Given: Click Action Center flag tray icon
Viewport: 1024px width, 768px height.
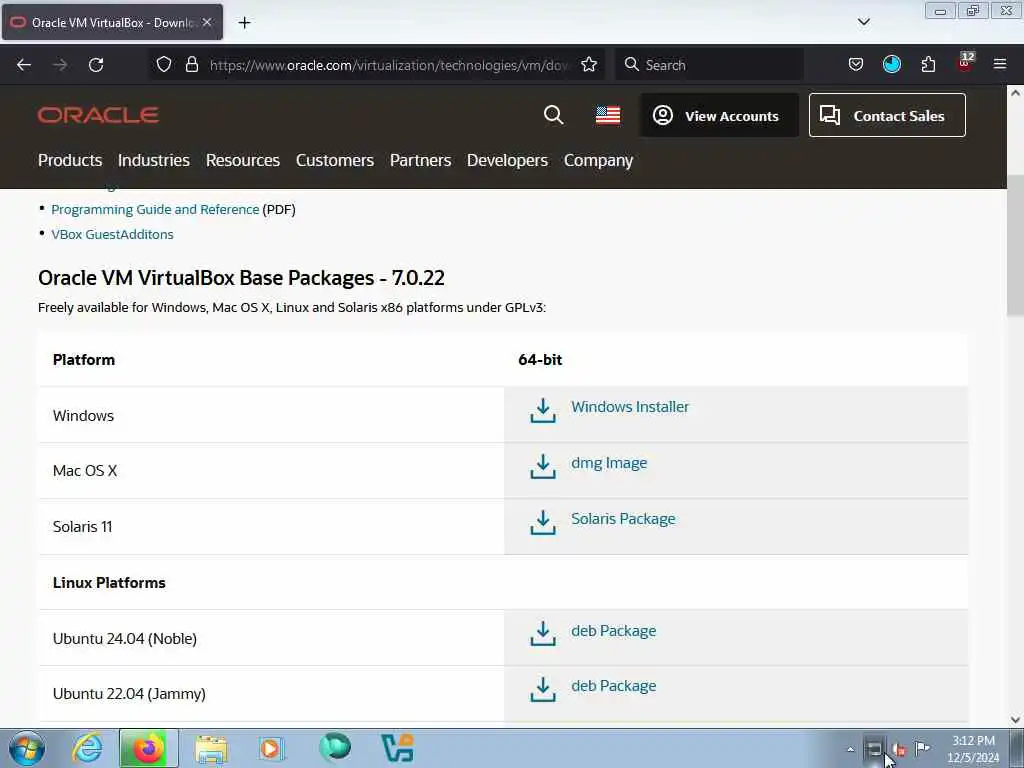Looking at the screenshot, I should pos(922,748).
